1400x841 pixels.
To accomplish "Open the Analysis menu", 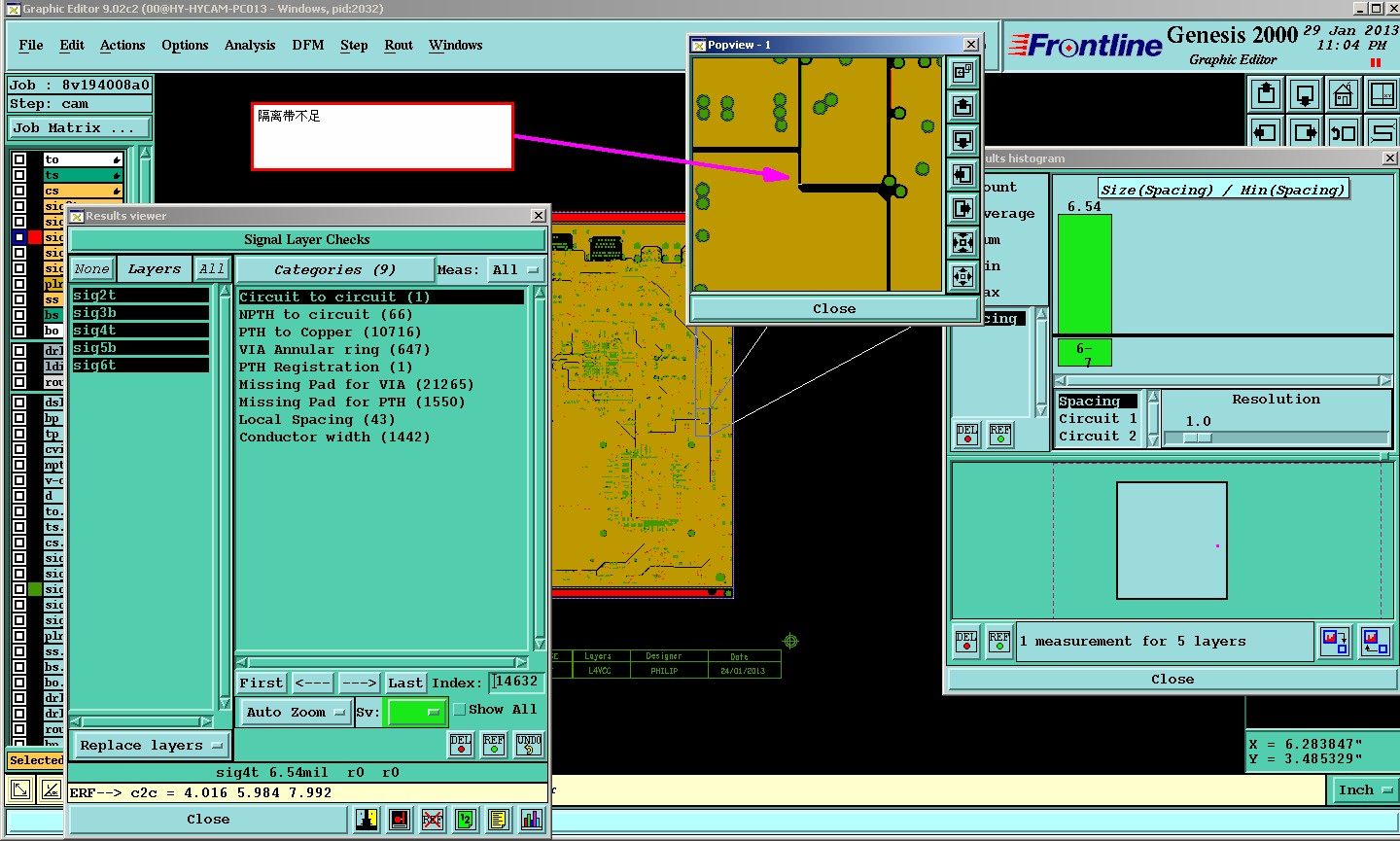I will 250,45.
